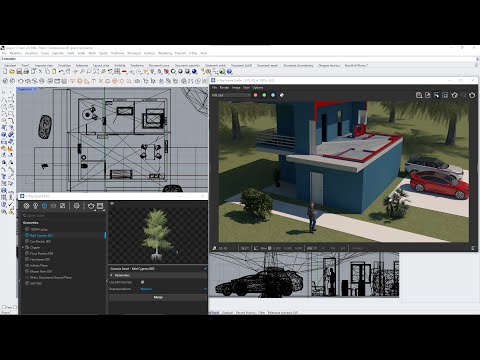The image size is (480, 360).
Task: Click the cypress tree preview thumbnail
Action: coord(158,234)
